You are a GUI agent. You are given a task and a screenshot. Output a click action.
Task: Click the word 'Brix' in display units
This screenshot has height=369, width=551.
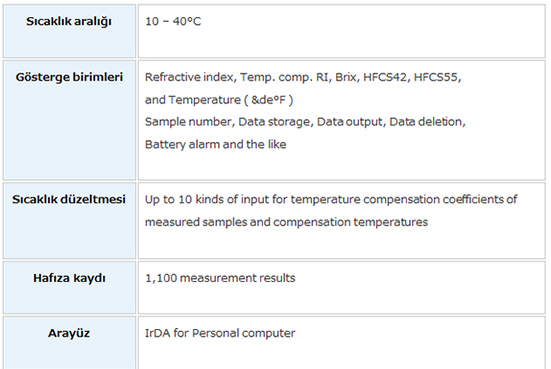pyautogui.click(x=345, y=77)
